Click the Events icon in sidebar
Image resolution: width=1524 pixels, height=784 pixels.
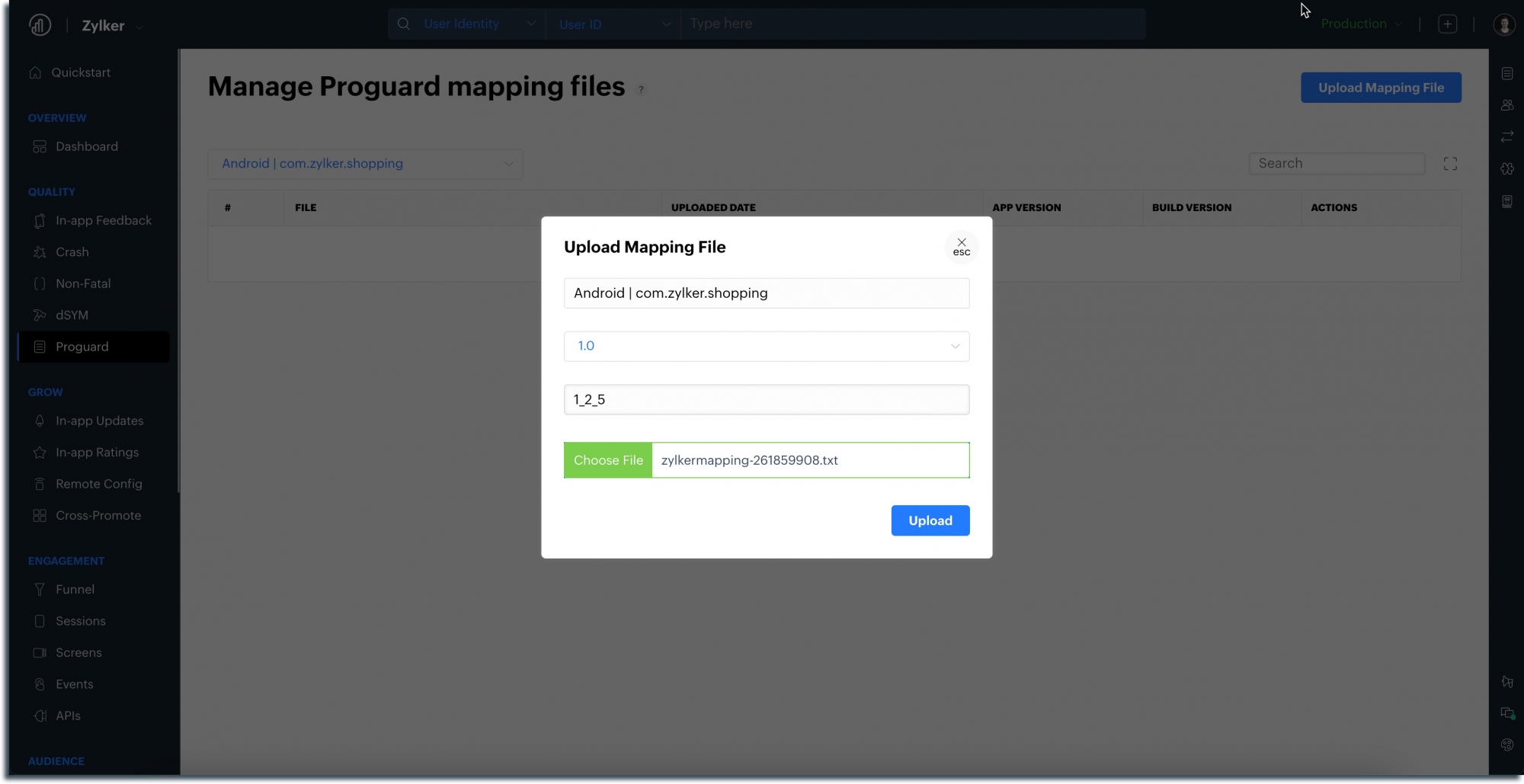(40, 684)
